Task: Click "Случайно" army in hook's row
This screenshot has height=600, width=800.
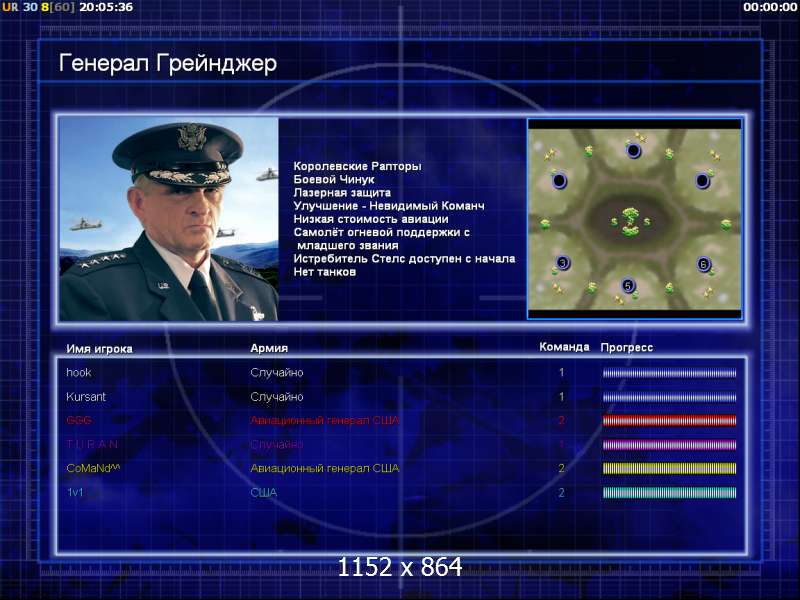Action: [x=277, y=373]
